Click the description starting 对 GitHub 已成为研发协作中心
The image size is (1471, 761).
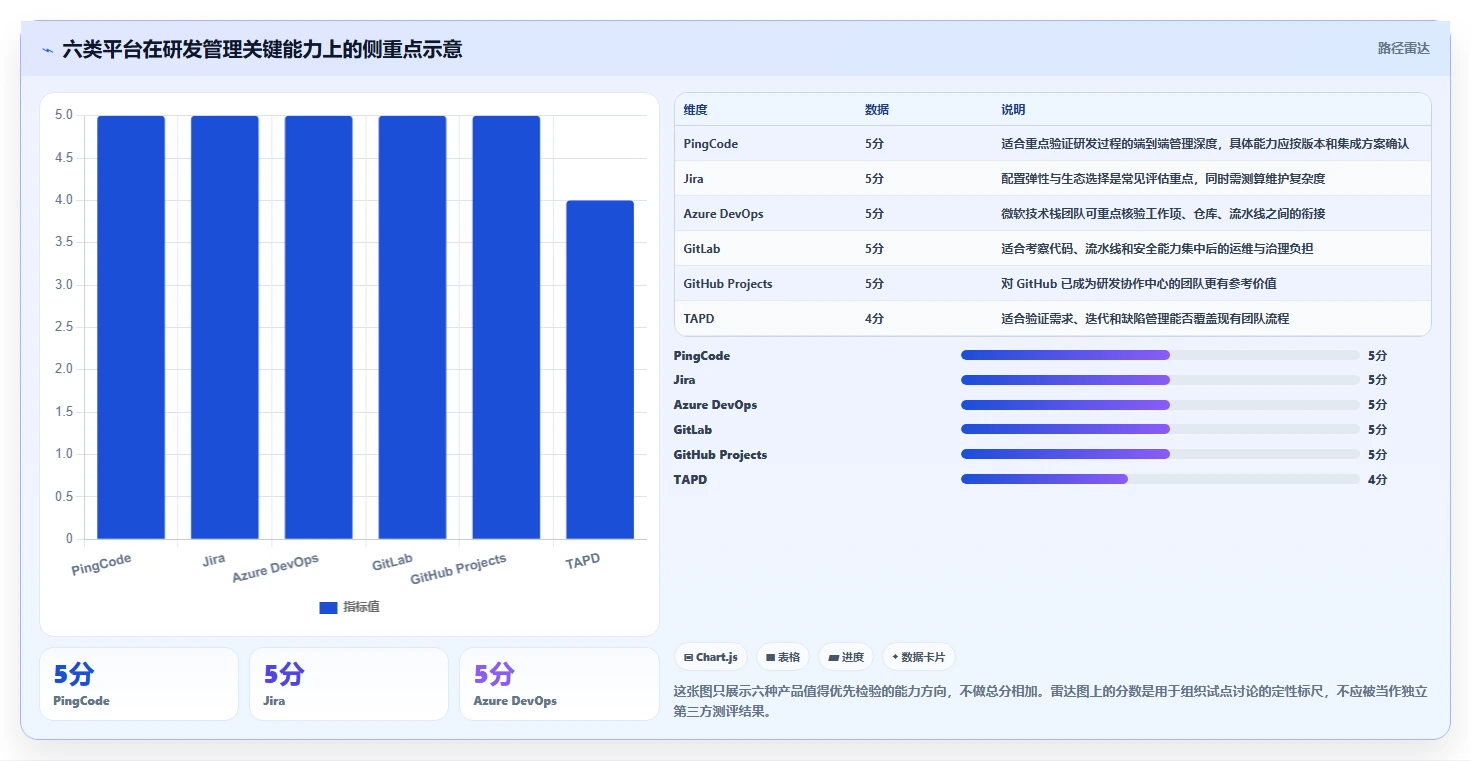point(1139,284)
